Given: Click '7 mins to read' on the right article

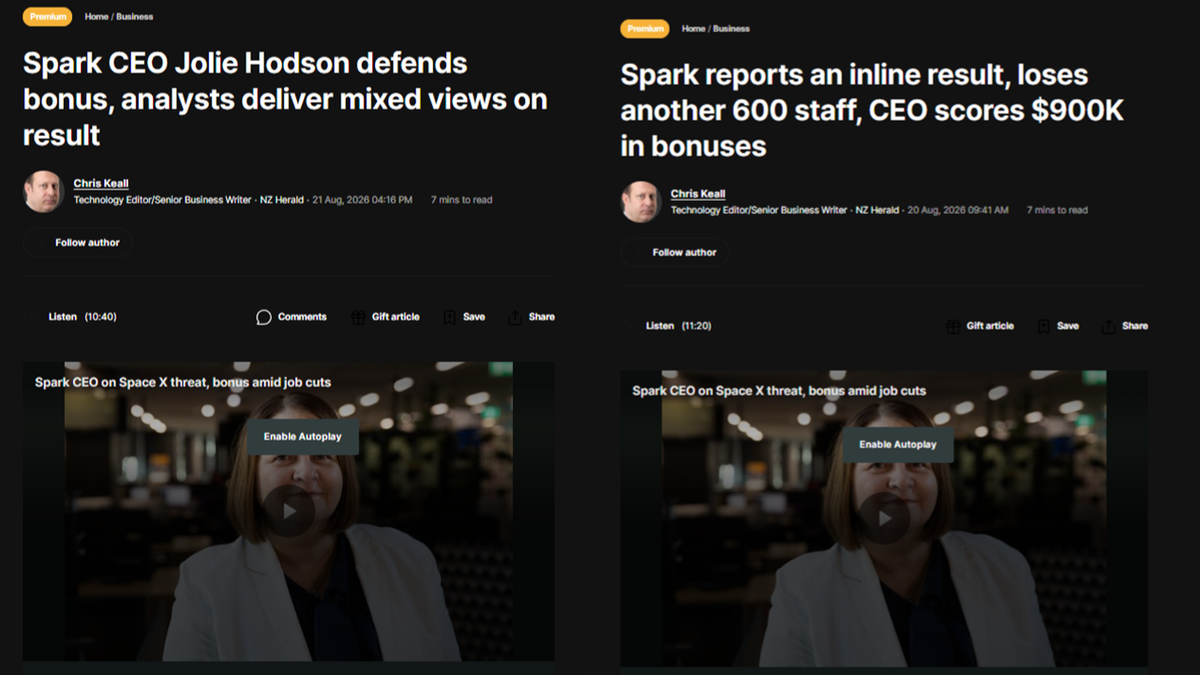Looking at the screenshot, I should (1057, 210).
